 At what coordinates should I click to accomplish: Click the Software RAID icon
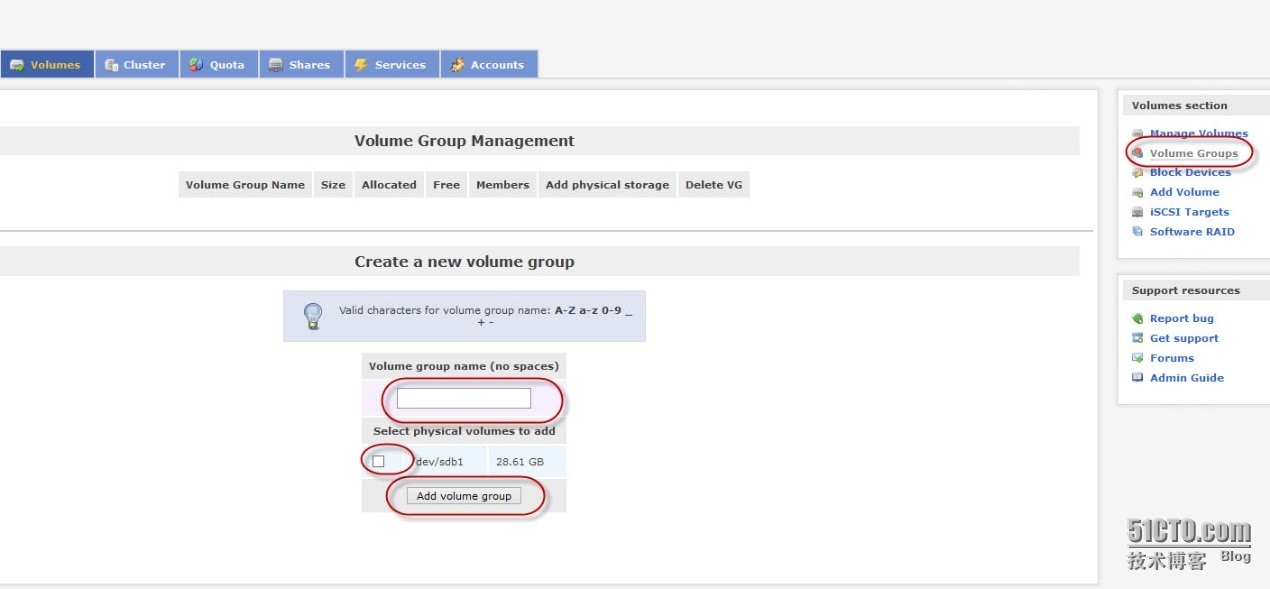click(x=1137, y=232)
